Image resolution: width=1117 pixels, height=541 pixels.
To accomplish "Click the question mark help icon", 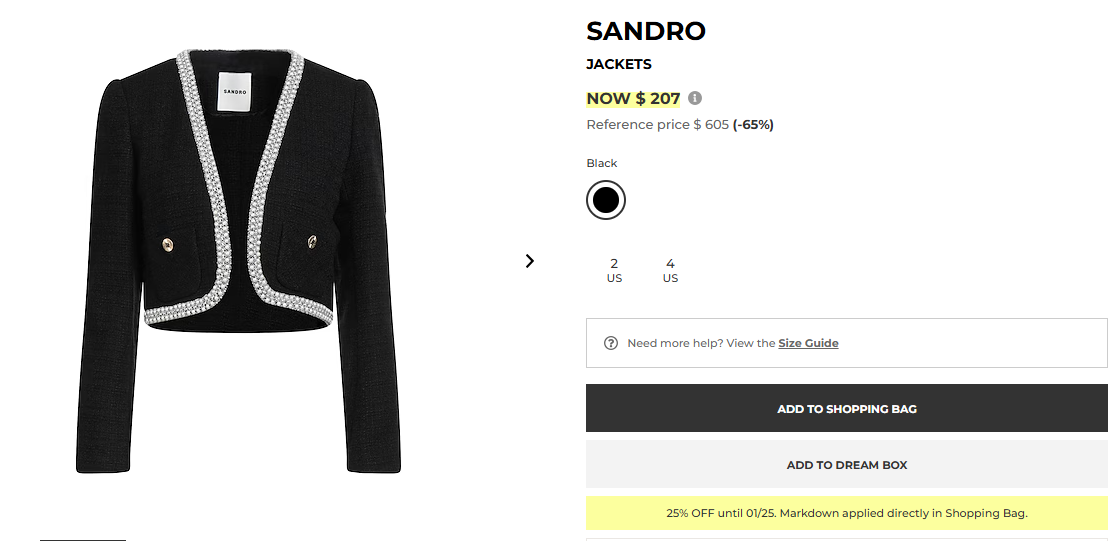I will tap(611, 343).
